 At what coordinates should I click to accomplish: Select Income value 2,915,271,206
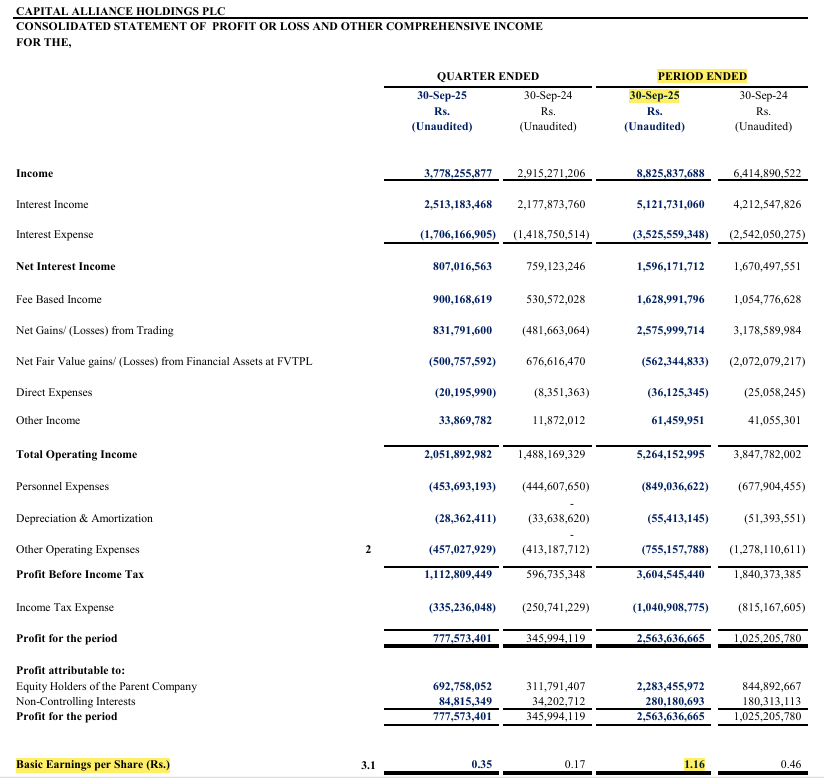point(551,173)
